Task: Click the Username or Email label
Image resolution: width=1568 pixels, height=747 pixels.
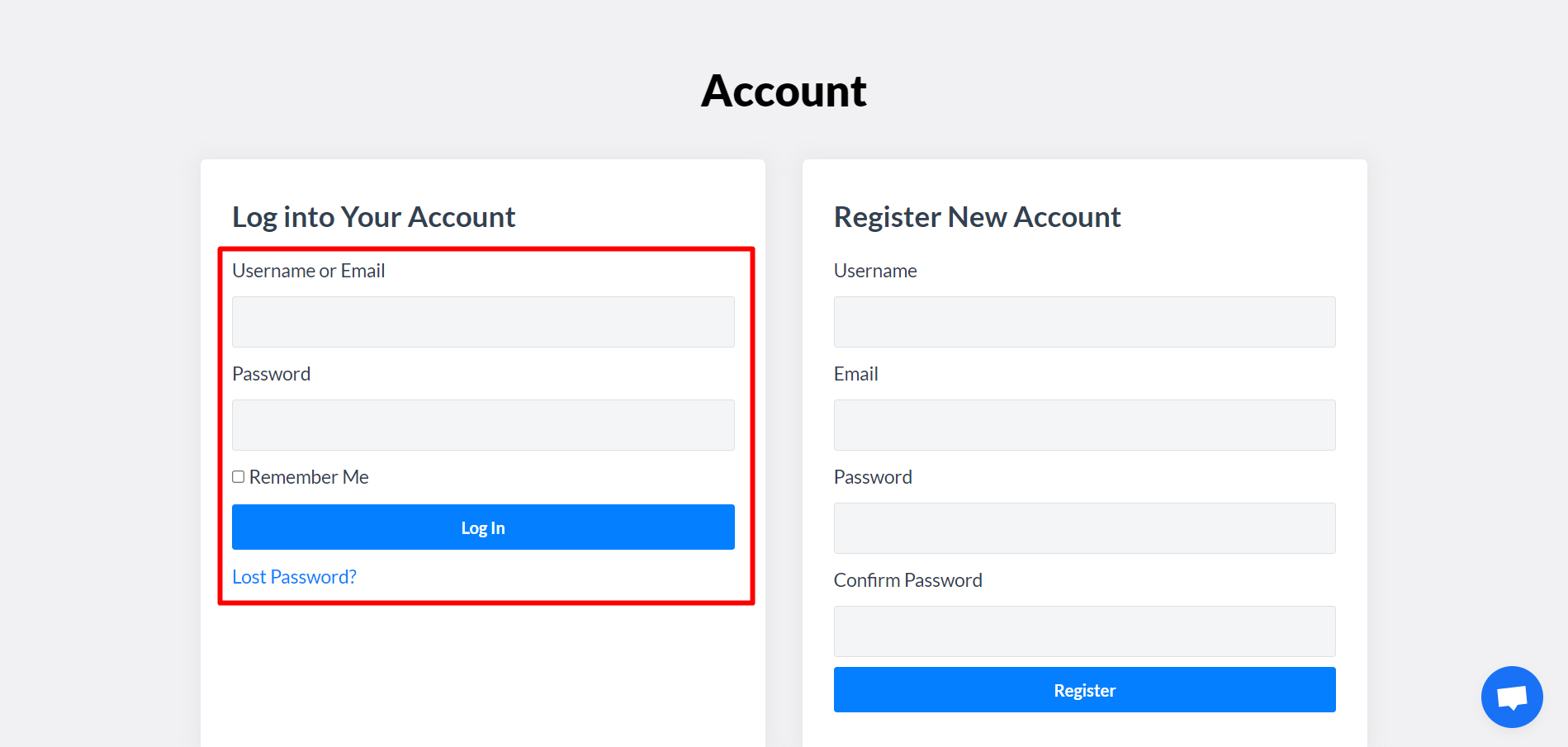Action: pyautogui.click(x=308, y=270)
